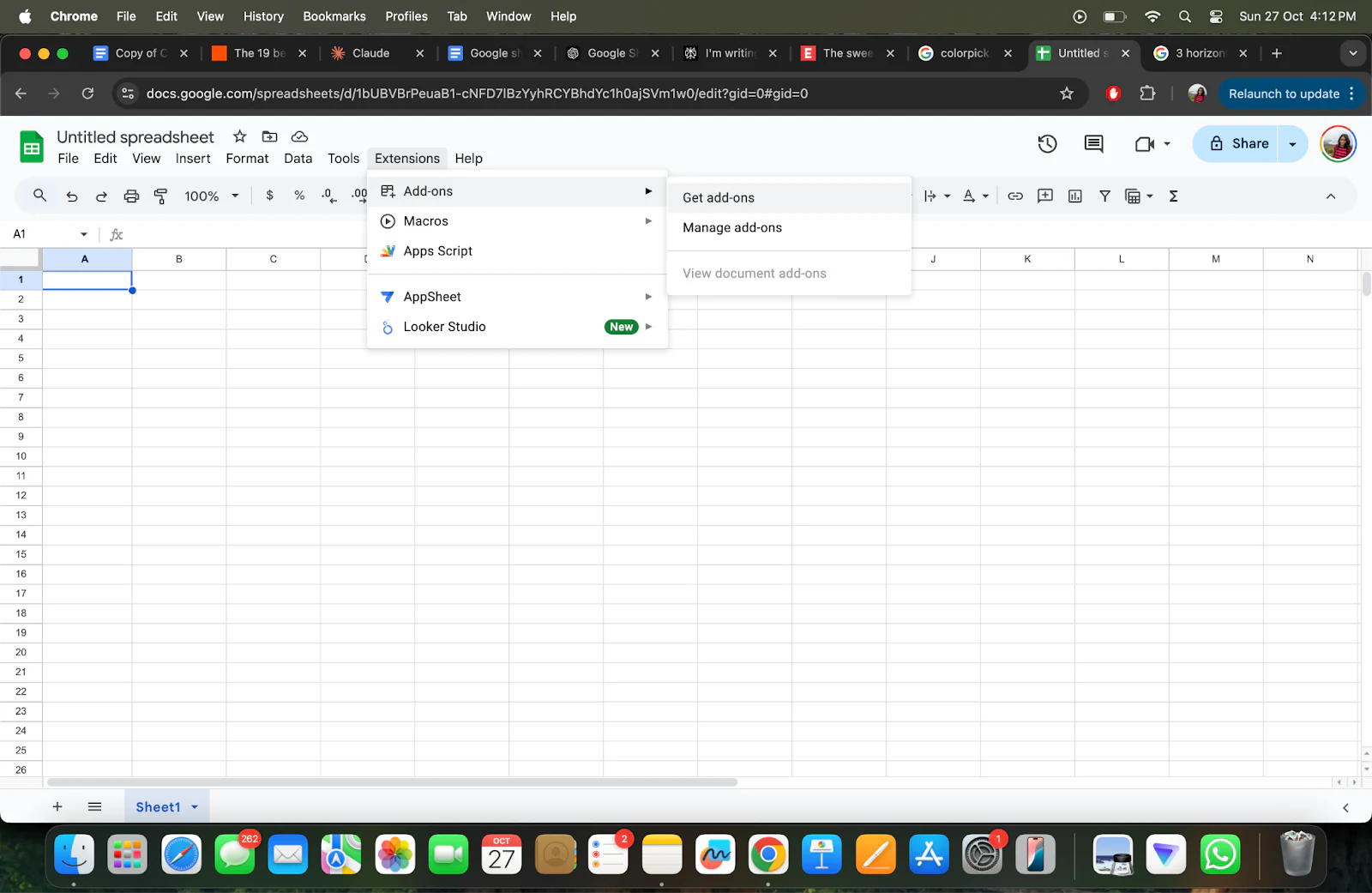Select the paint format tool

(x=160, y=196)
